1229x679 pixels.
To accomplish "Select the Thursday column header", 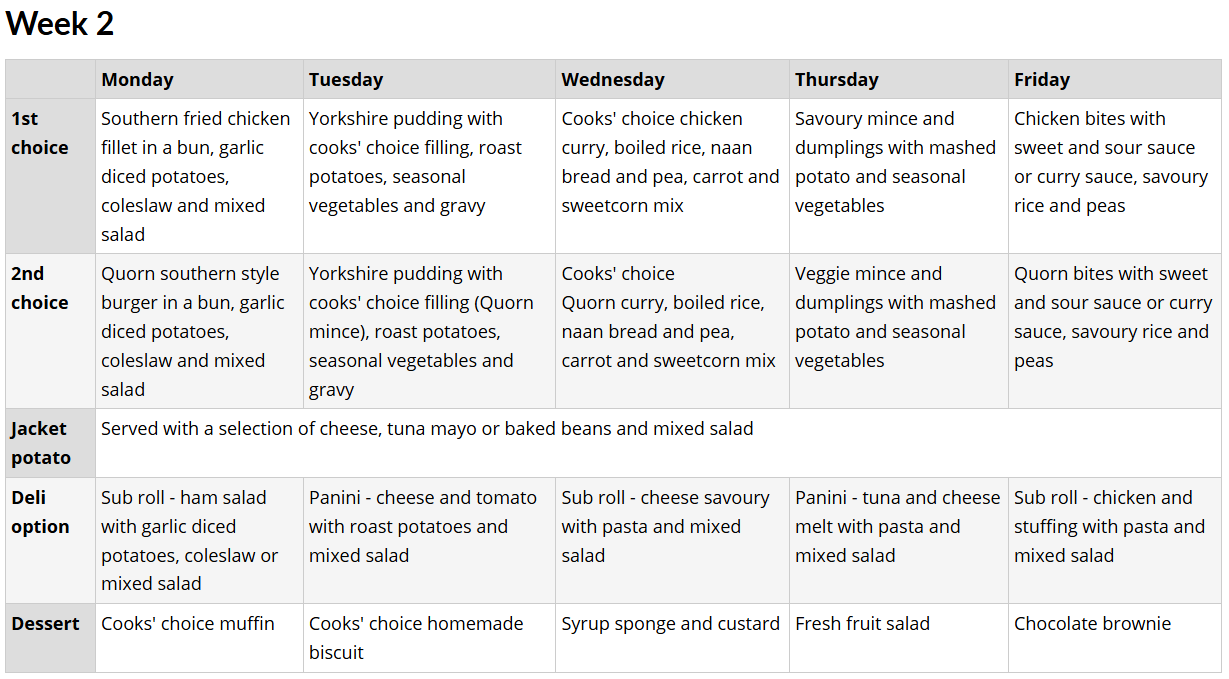I will pyautogui.click(x=899, y=79).
